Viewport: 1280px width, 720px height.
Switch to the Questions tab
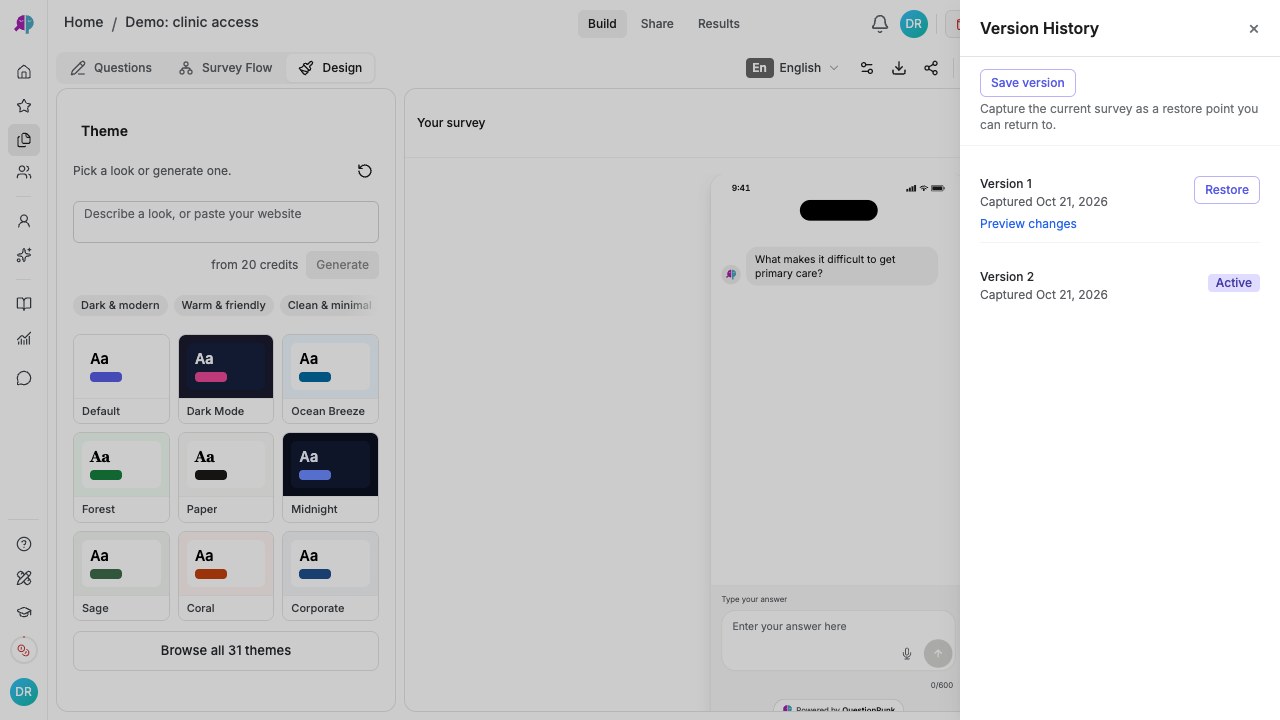[111, 68]
